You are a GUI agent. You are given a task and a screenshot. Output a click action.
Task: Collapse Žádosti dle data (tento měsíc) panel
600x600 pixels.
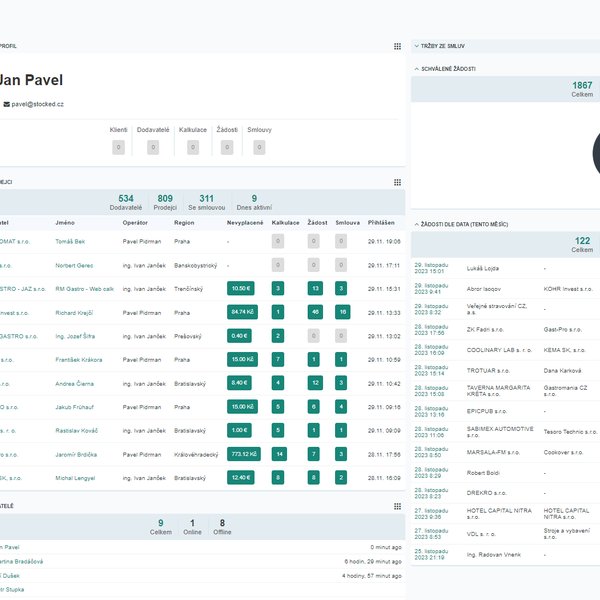416,222
